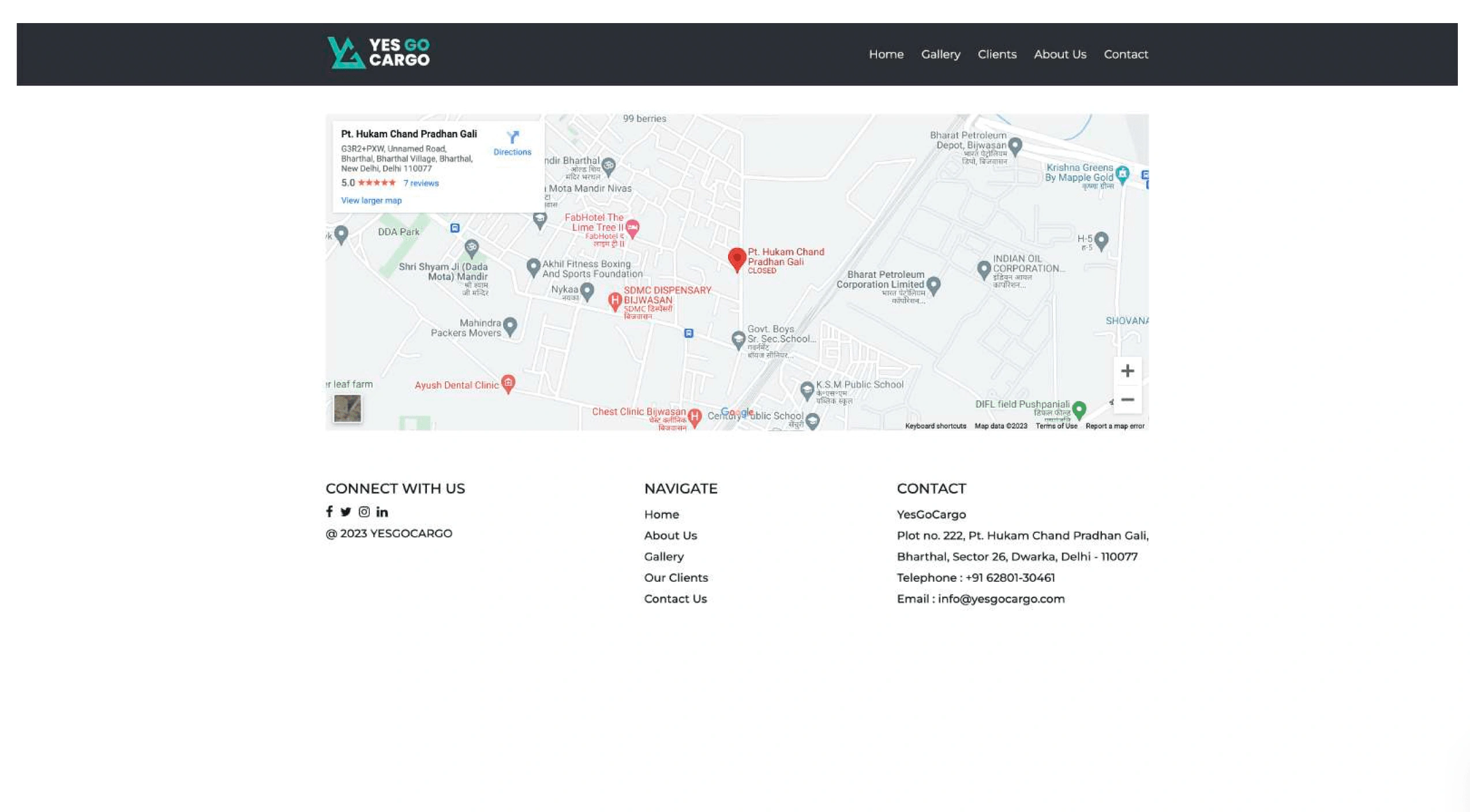Screen dimensions: 1470x812
Task: Click Report a map error link
Action: click(x=1115, y=426)
